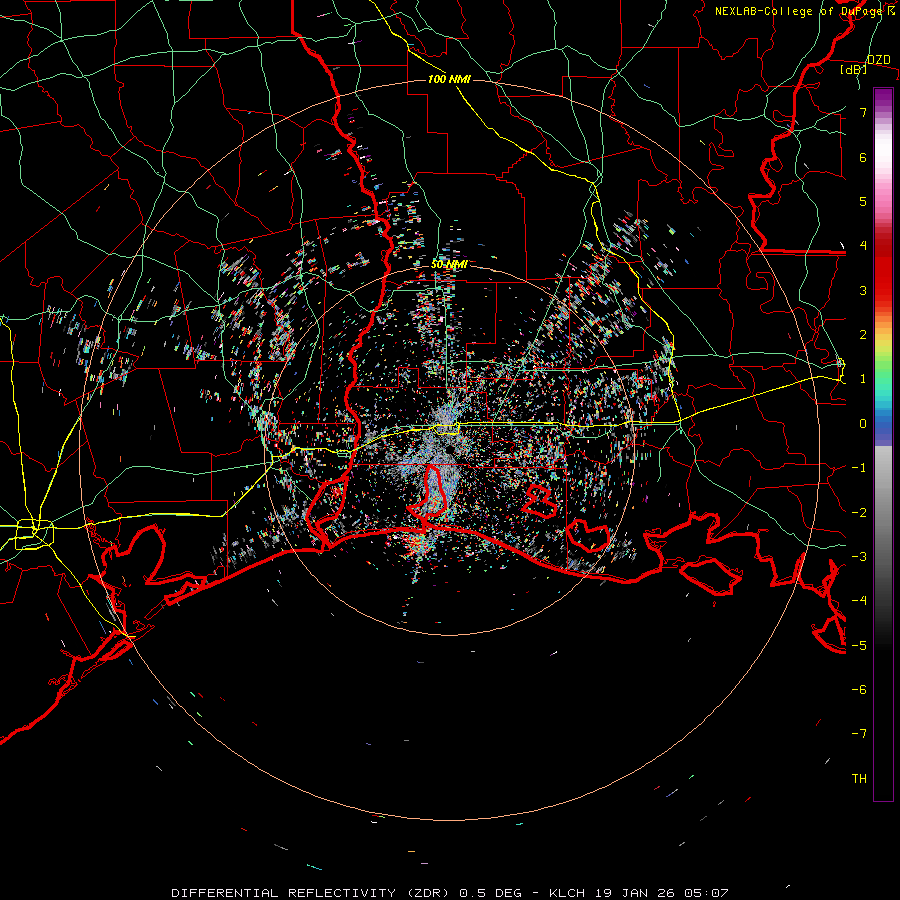
Task: Click the -2 scale label
Action: [x=859, y=513]
